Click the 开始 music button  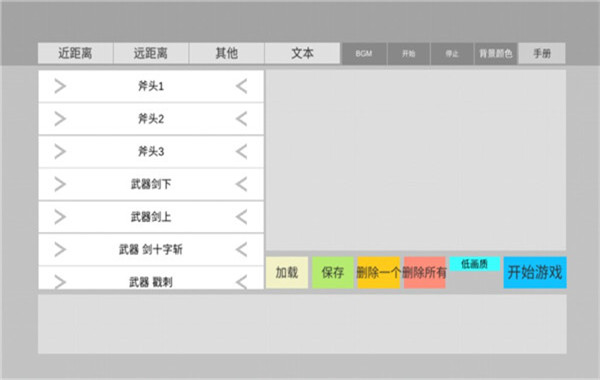click(x=408, y=54)
